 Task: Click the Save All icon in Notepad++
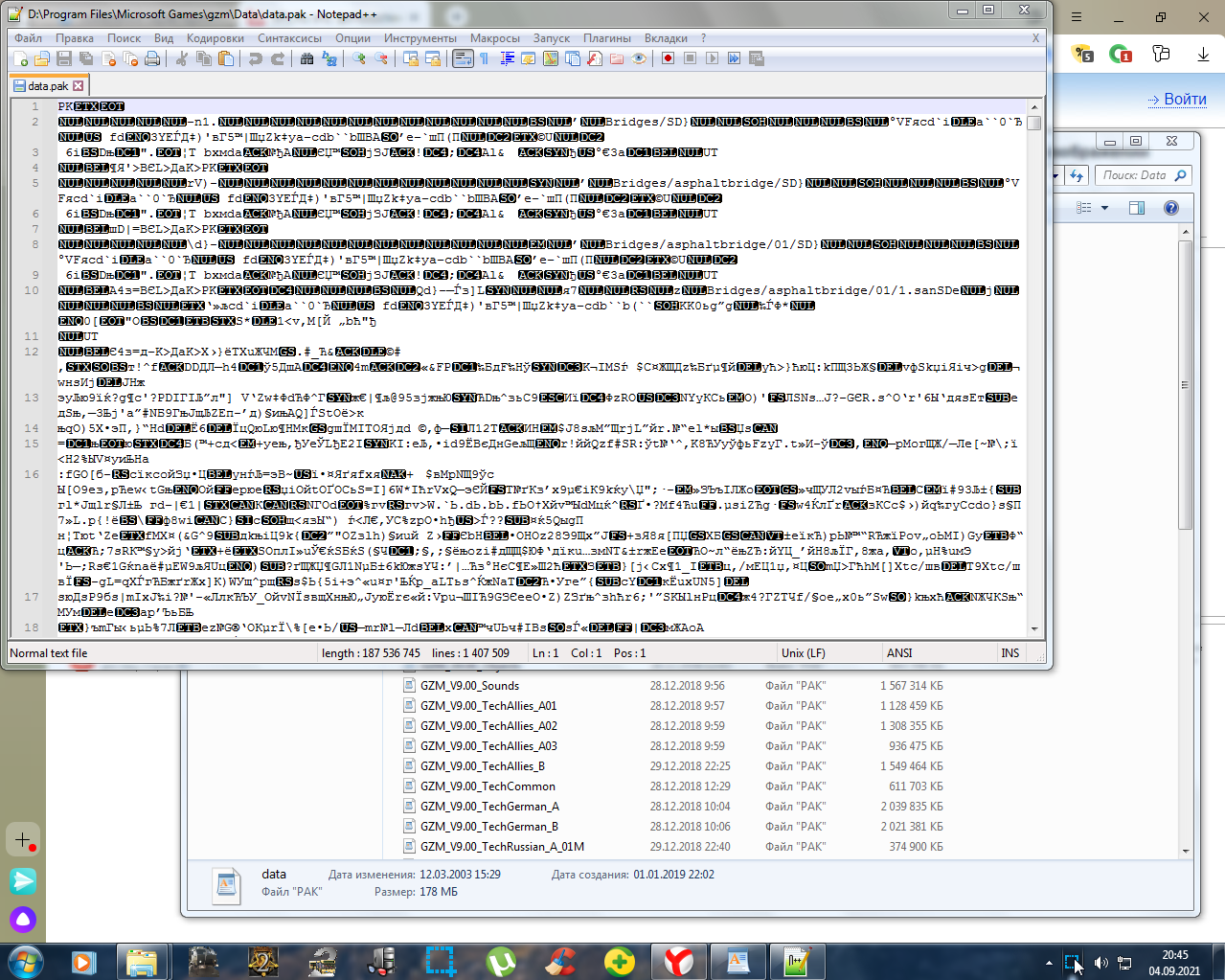(x=86, y=59)
